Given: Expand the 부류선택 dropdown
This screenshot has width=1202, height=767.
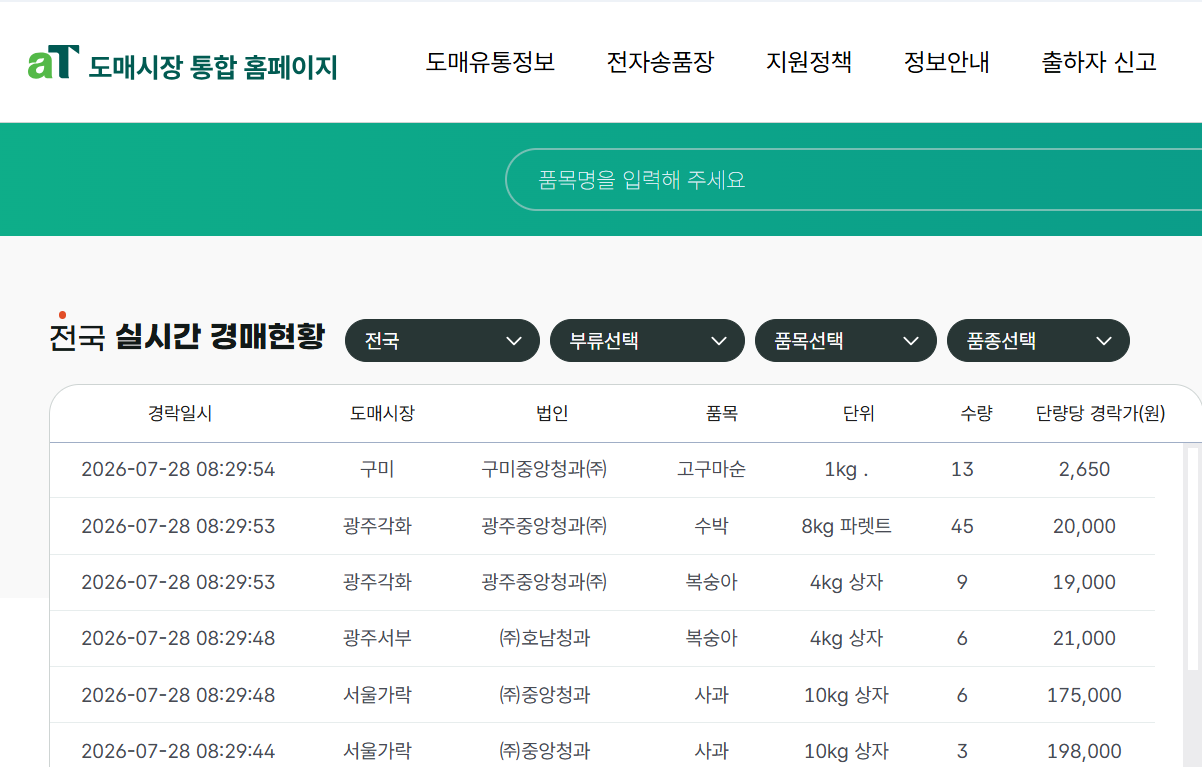Looking at the screenshot, I should (647, 341).
